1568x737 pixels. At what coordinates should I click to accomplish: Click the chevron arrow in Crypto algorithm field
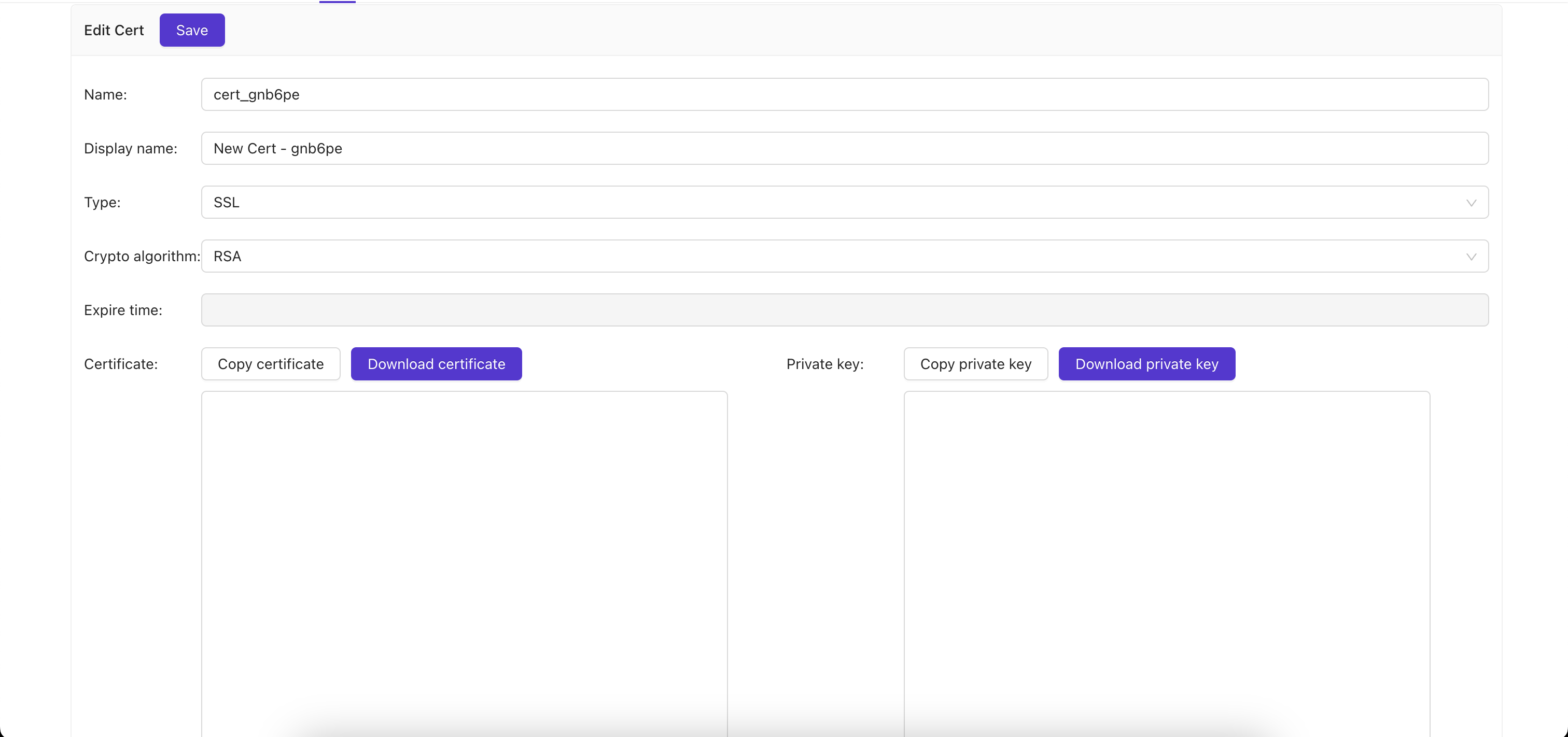pos(1471,257)
